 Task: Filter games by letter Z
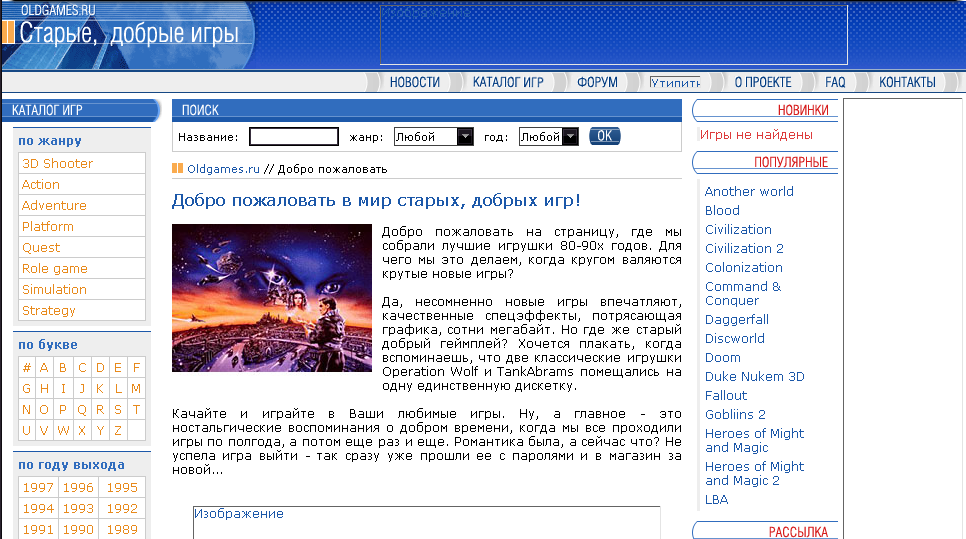[x=118, y=431]
